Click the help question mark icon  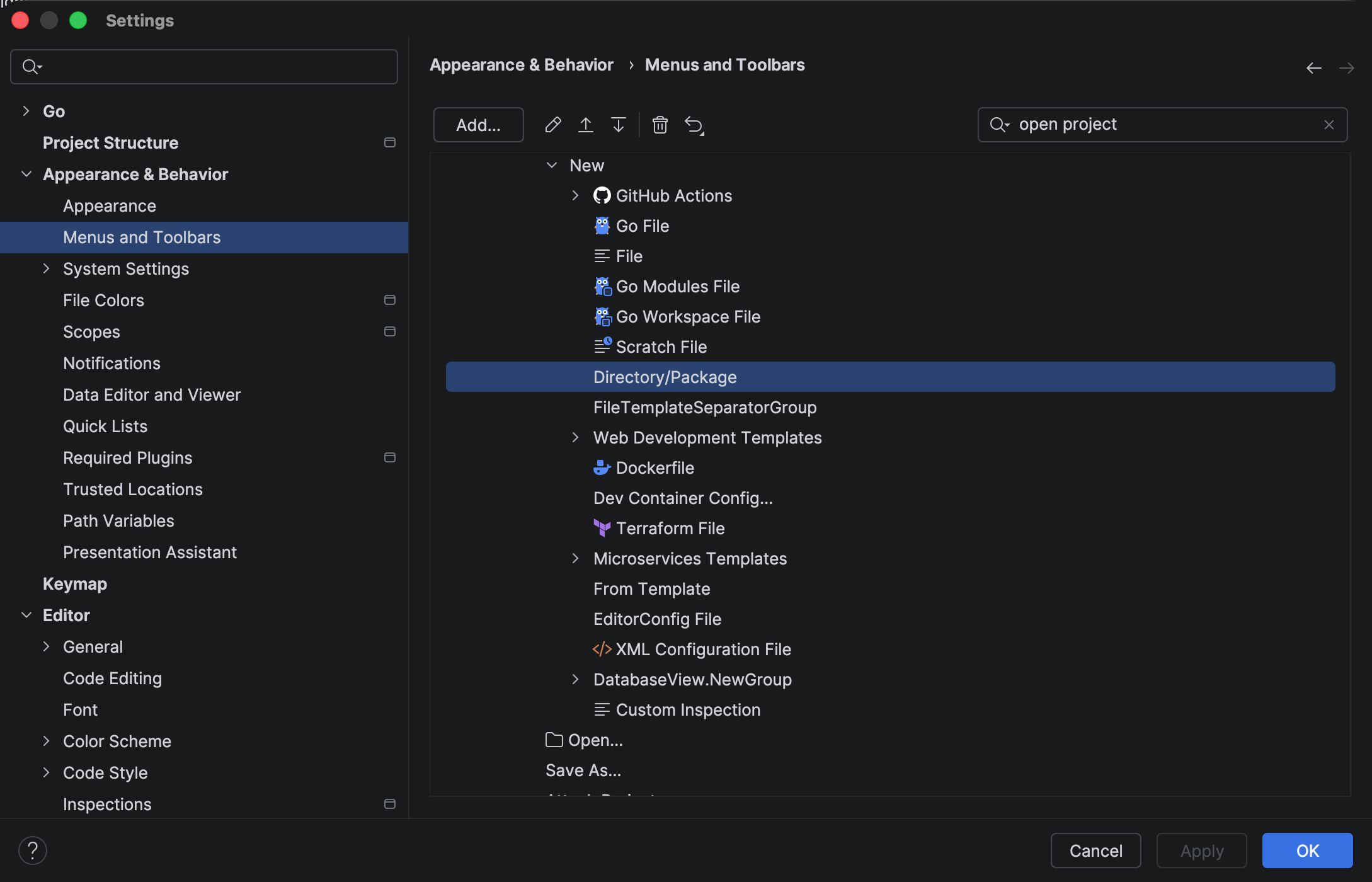click(33, 850)
